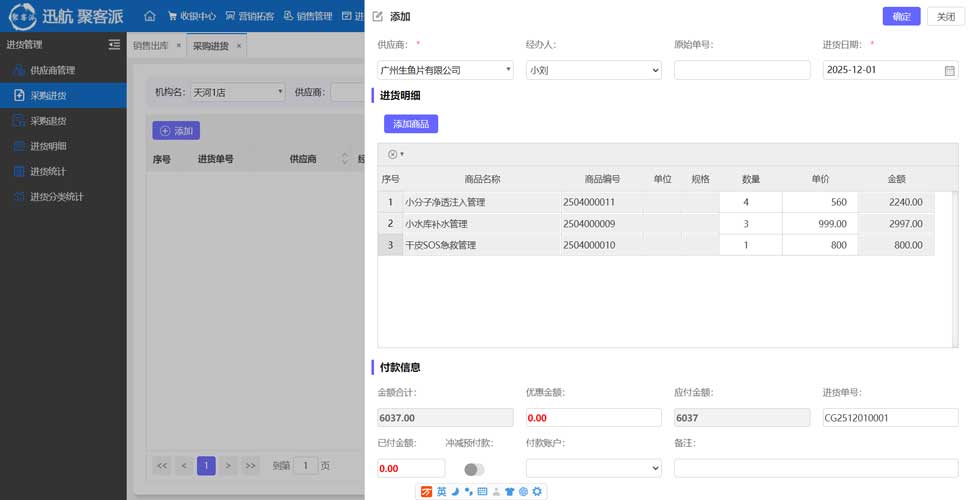Viewport: 971px width, 500px height.
Task: Edit unit price 800 for 干皮SOS急救管理
Action: (x=820, y=245)
